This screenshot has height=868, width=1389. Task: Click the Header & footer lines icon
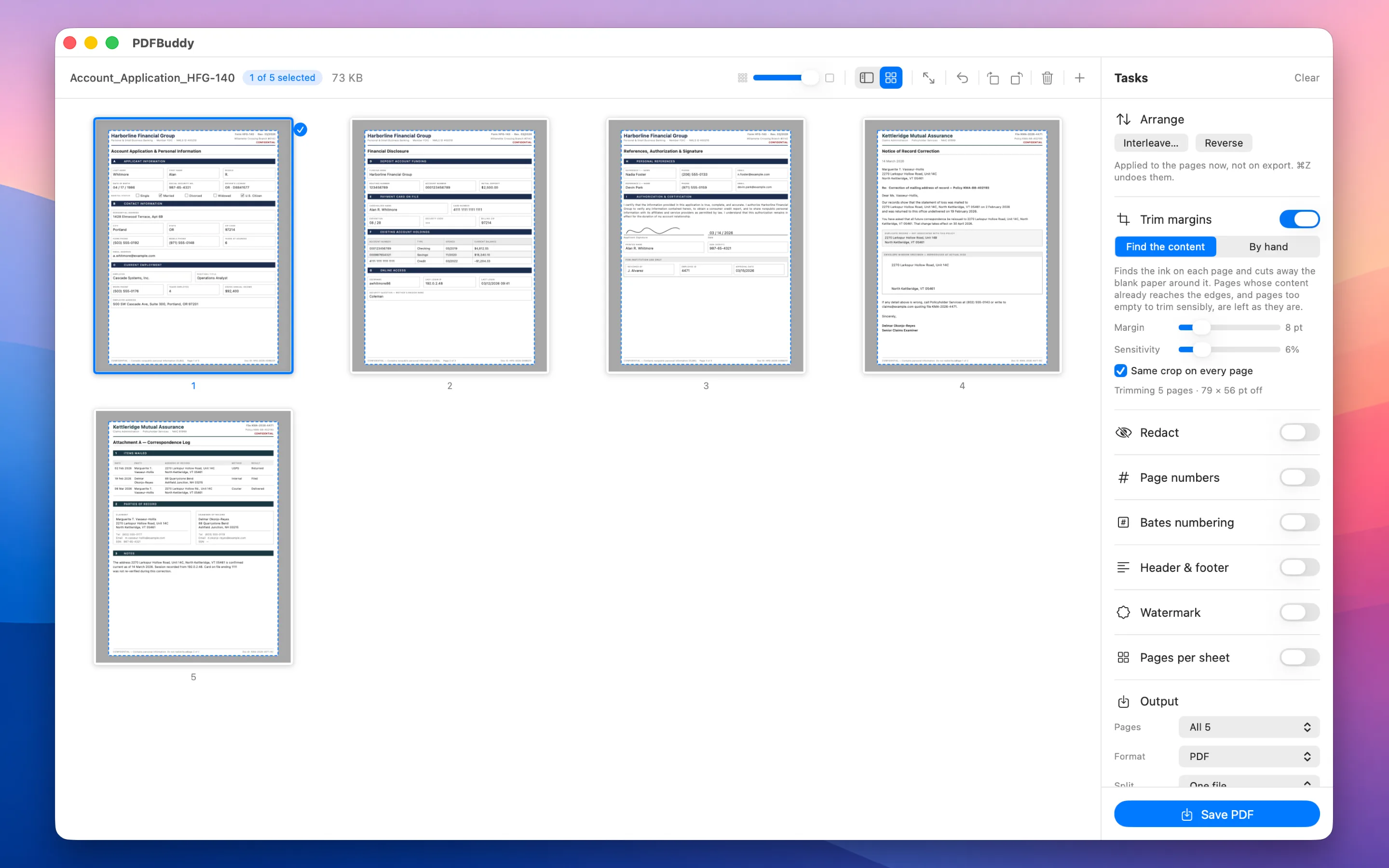tap(1123, 567)
